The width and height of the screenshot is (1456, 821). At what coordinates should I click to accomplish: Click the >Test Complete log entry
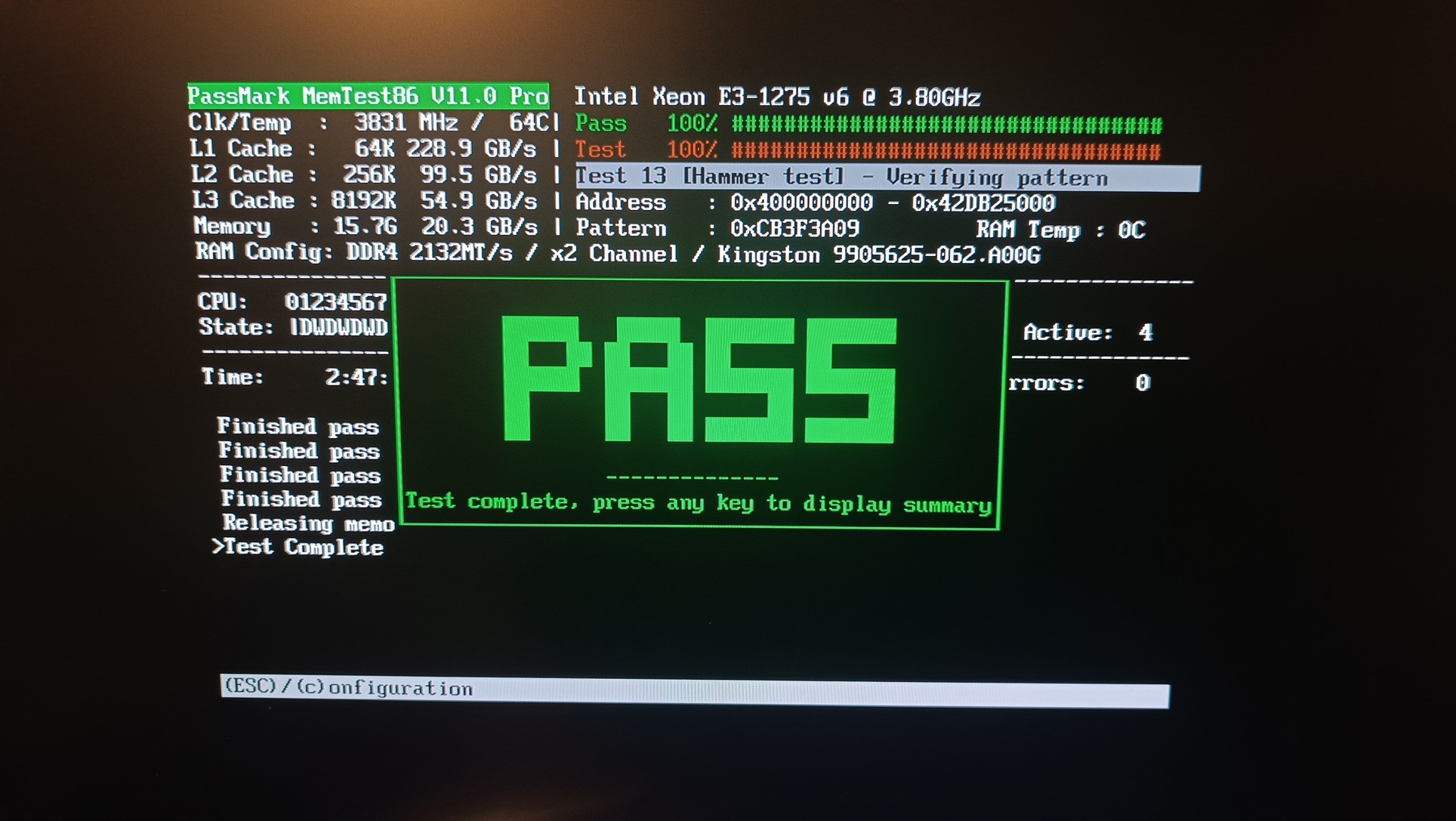298,548
